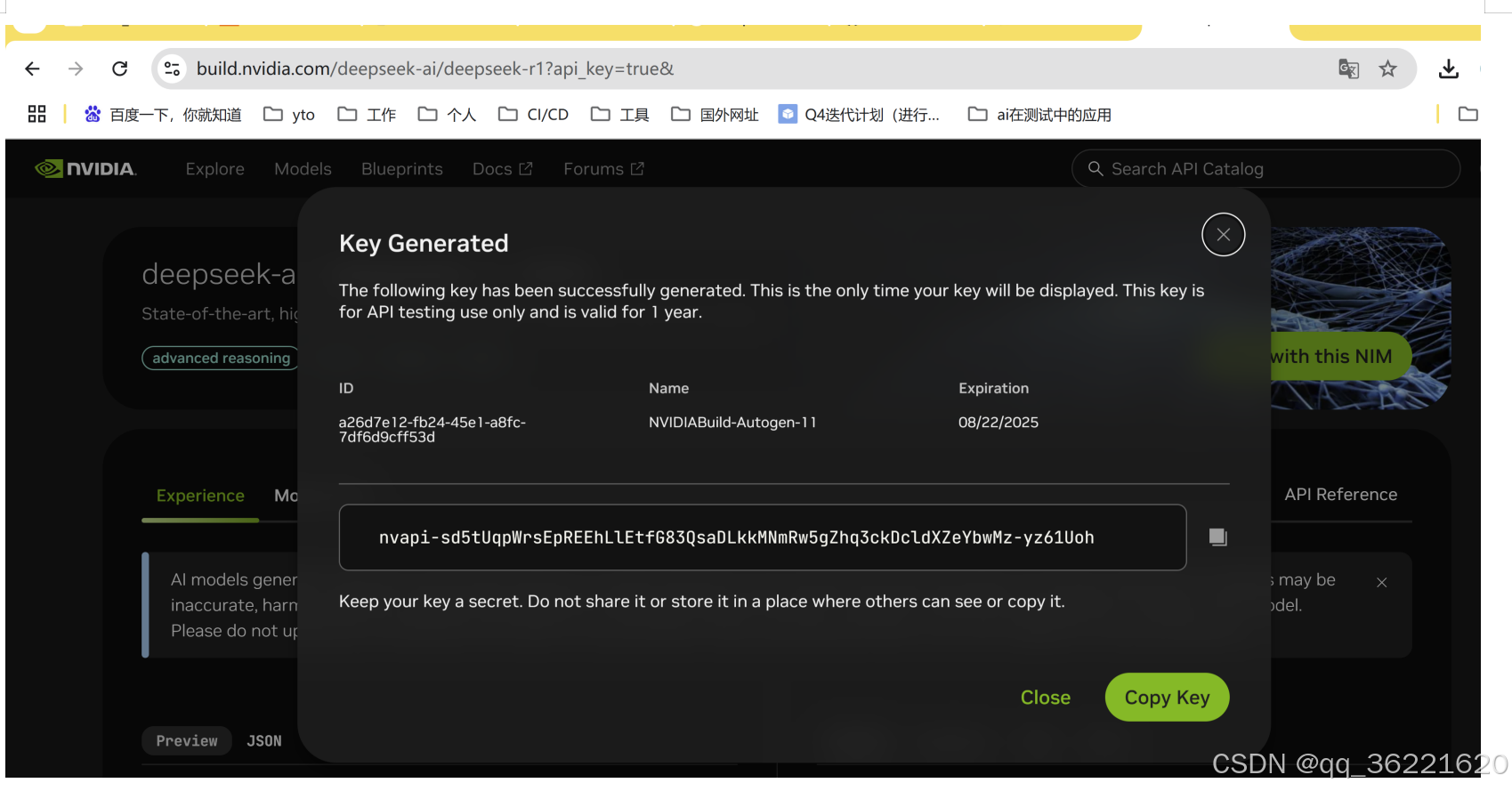Dismiss the AI models warning banner
The width and height of the screenshot is (1512, 791).
[x=1381, y=583]
